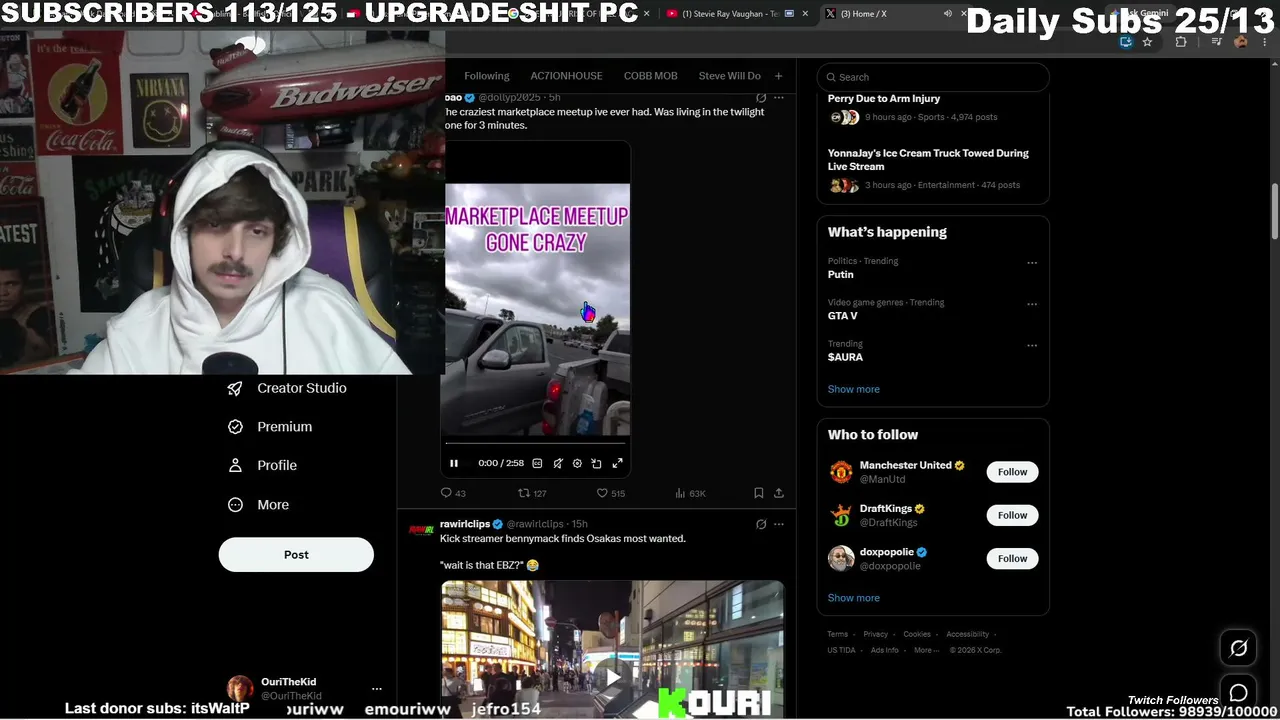Viewport: 1280px width, 720px height.
Task: Expand the More sidebar menu
Action: [x=258, y=505]
